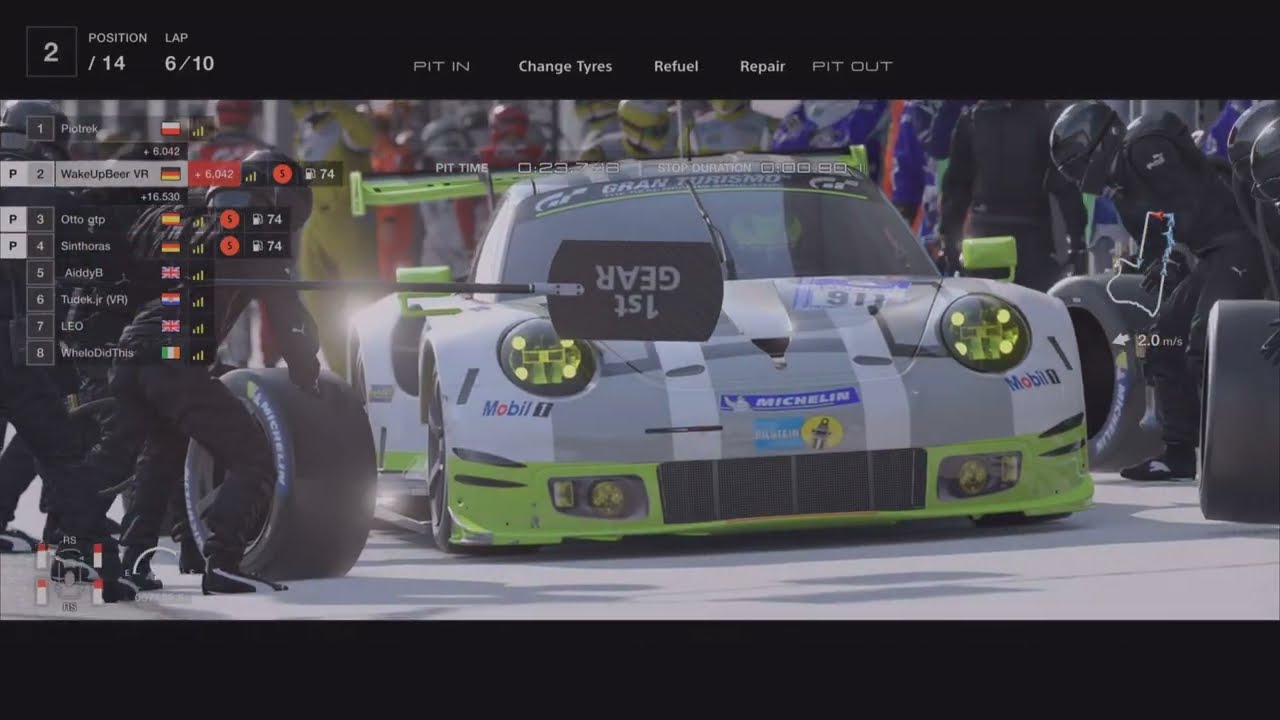Click WheloDidThis' Irish flag icon

click(170, 354)
